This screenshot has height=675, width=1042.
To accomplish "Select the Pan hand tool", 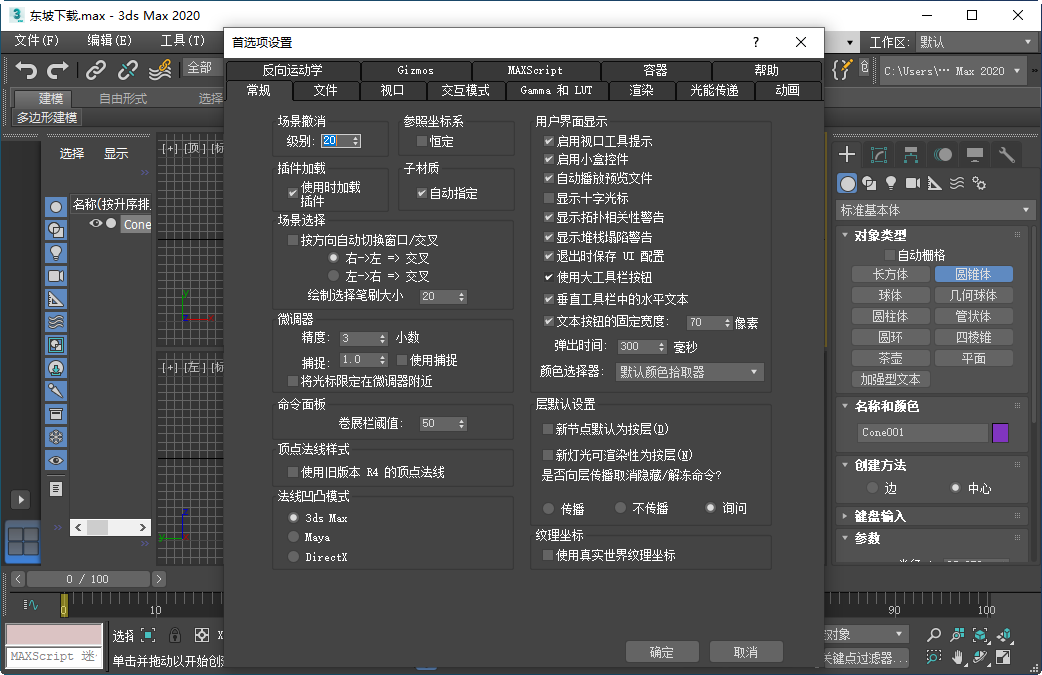I will click(x=957, y=657).
